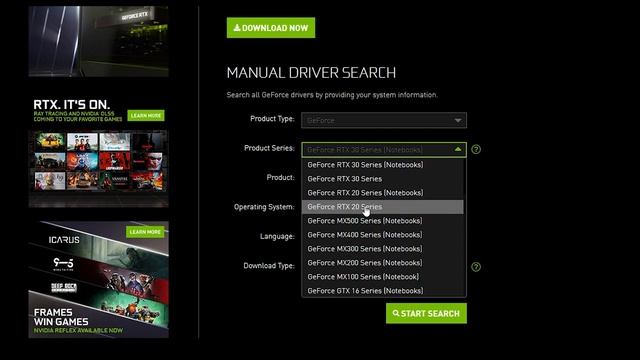
Task: Open the GeForce RTX graphics card banner image
Action: tap(98, 41)
